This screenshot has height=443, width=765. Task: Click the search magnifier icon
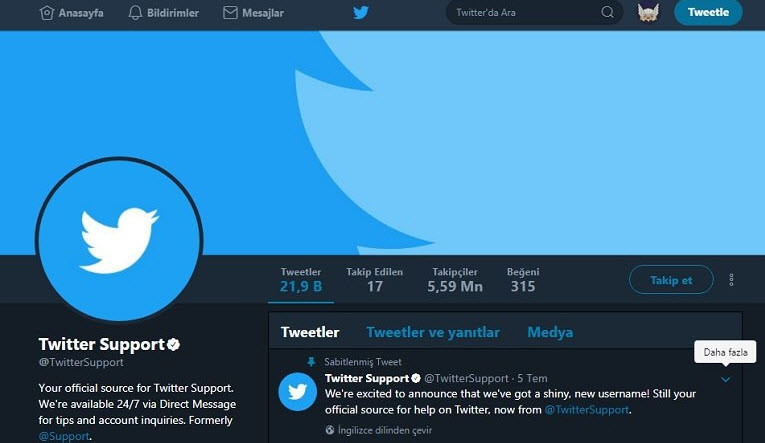click(x=607, y=12)
